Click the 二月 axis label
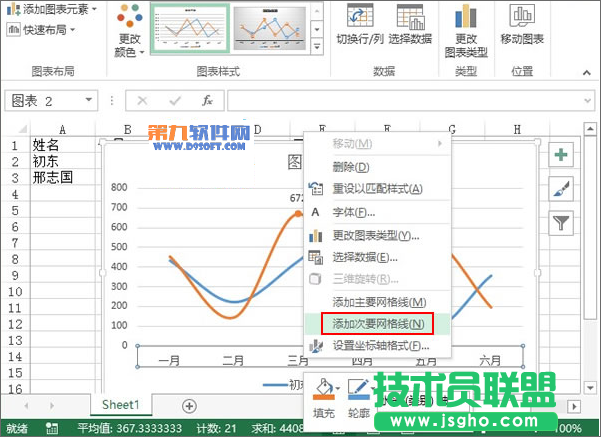 click(233, 360)
